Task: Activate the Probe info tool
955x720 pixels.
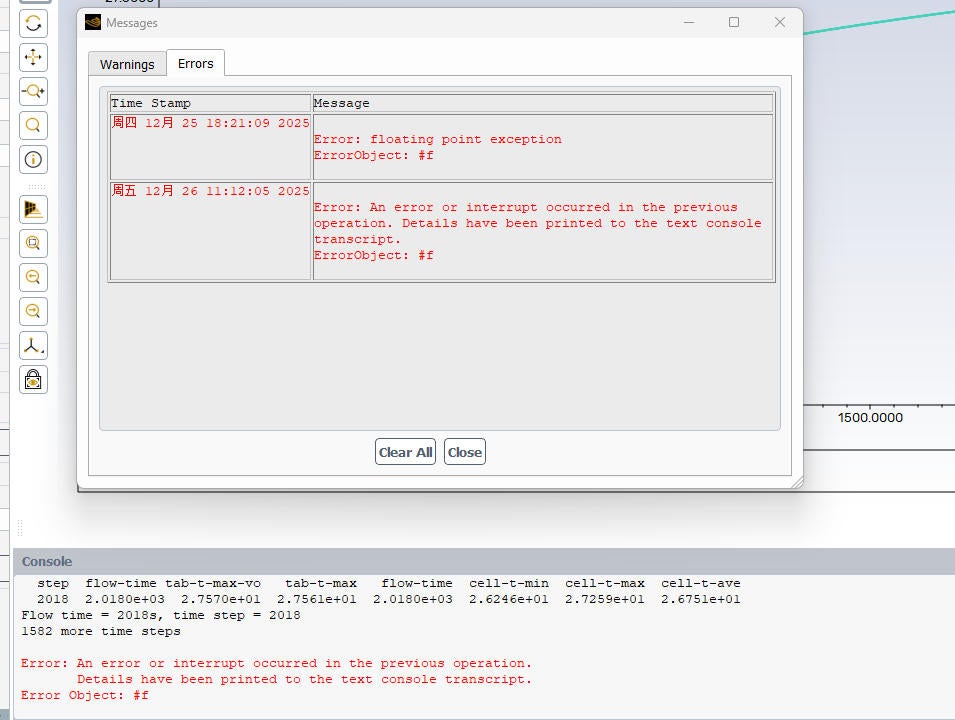Action: click(x=33, y=160)
